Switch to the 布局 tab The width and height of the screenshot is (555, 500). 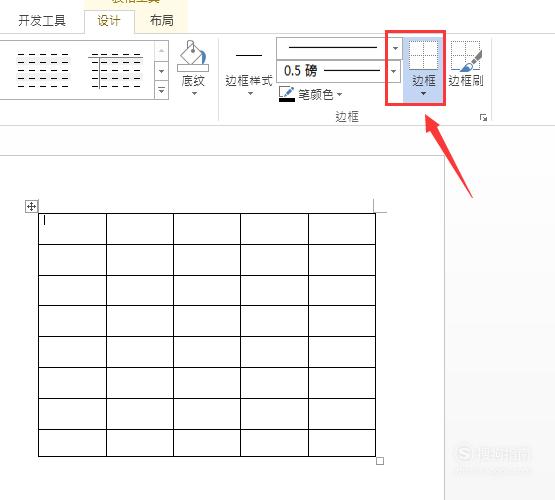pyautogui.click(x=161, y=21)
